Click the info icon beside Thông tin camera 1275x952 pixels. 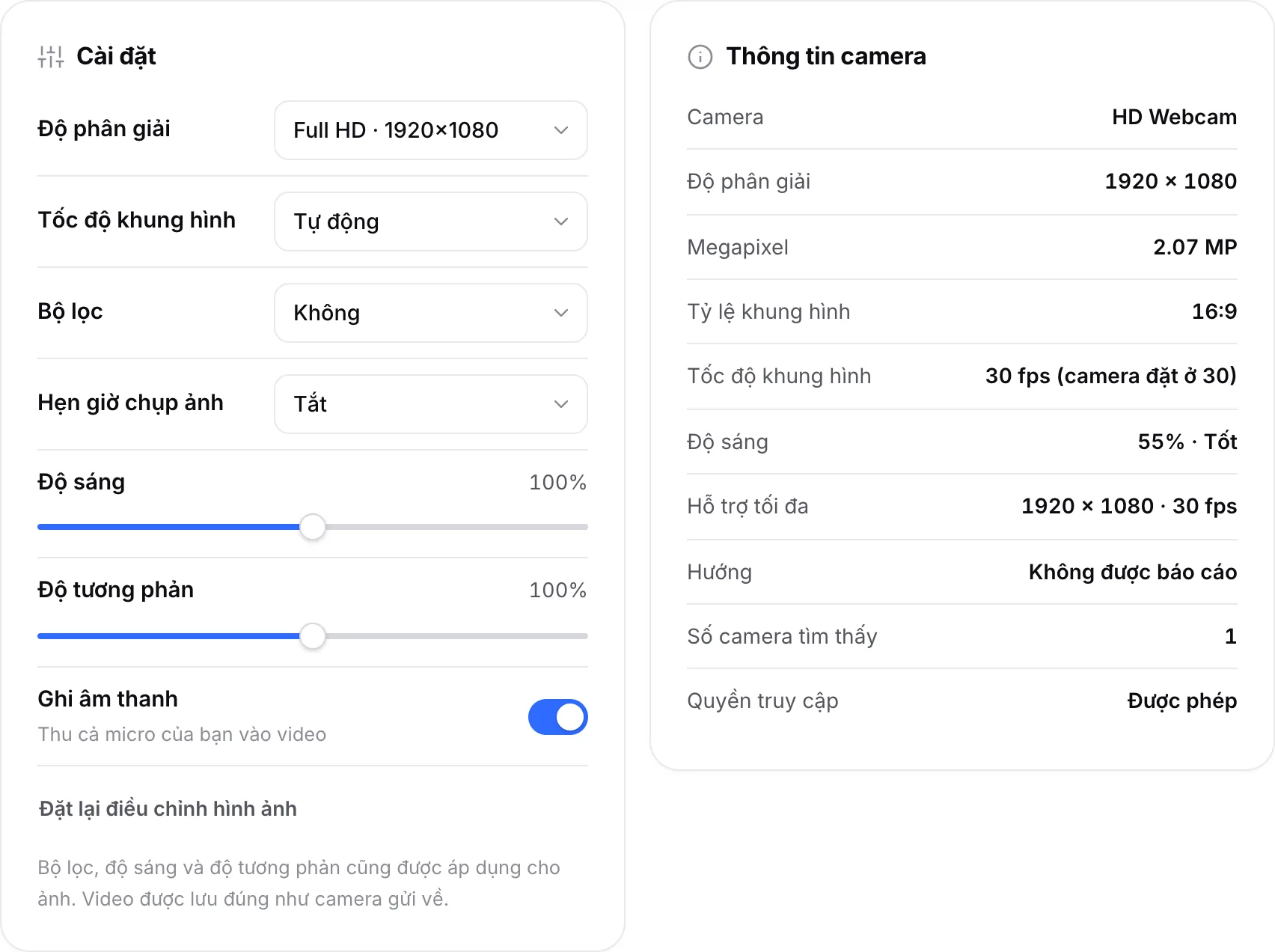pos(700,57)
